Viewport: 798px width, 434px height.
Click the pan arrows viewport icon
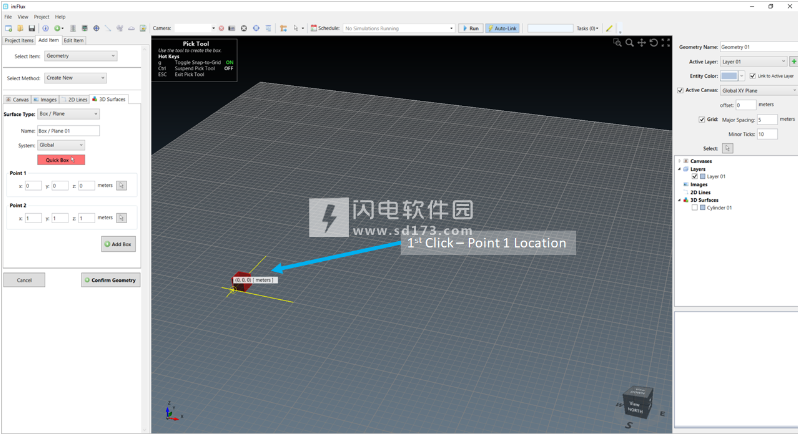pyautogui.click(x=642, y=43)
